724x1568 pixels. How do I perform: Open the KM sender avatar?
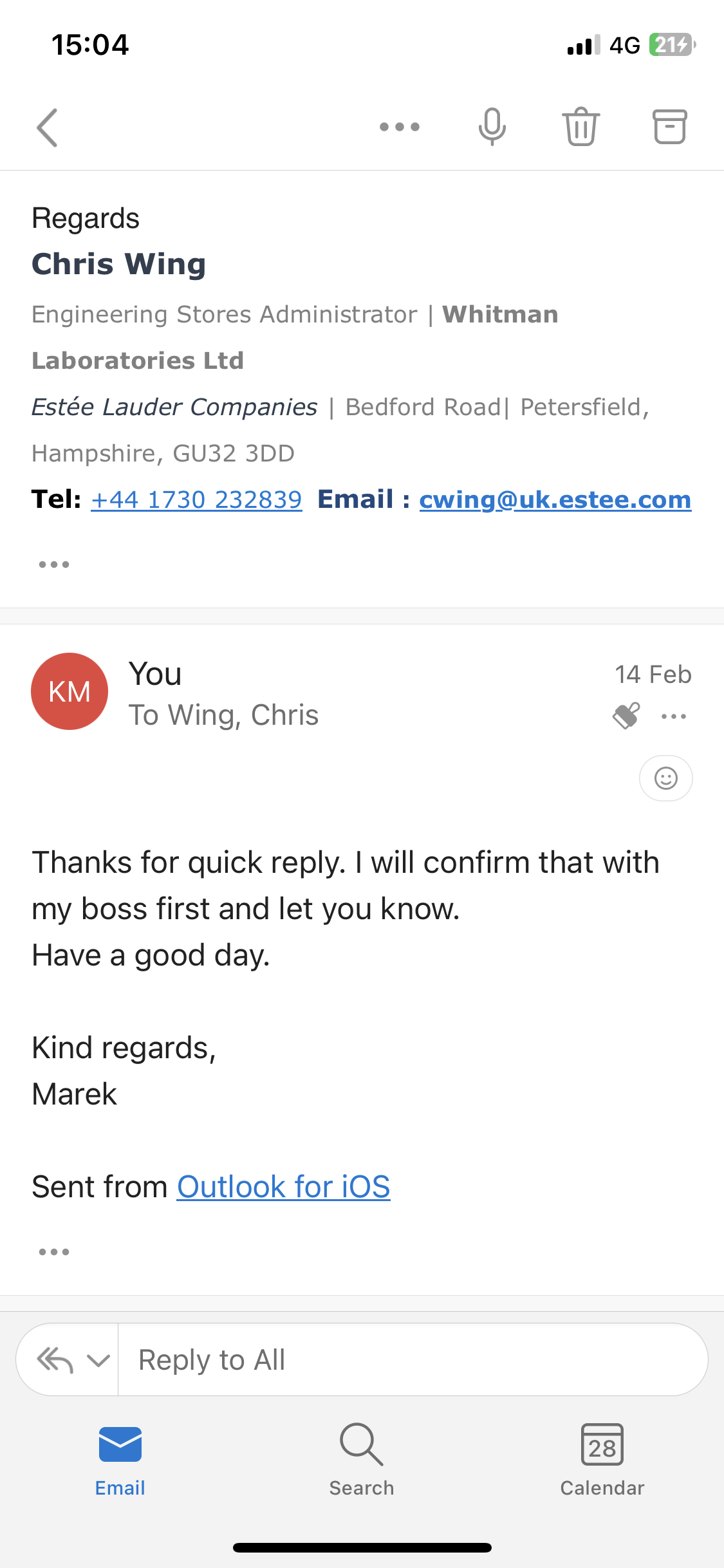click(70, 691)
